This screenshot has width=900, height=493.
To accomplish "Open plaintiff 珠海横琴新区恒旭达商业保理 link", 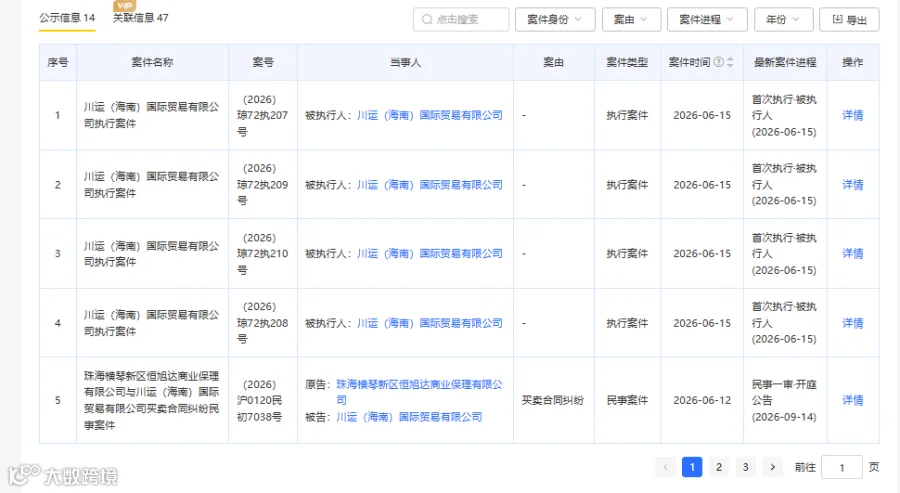I will tap(419, 392).
